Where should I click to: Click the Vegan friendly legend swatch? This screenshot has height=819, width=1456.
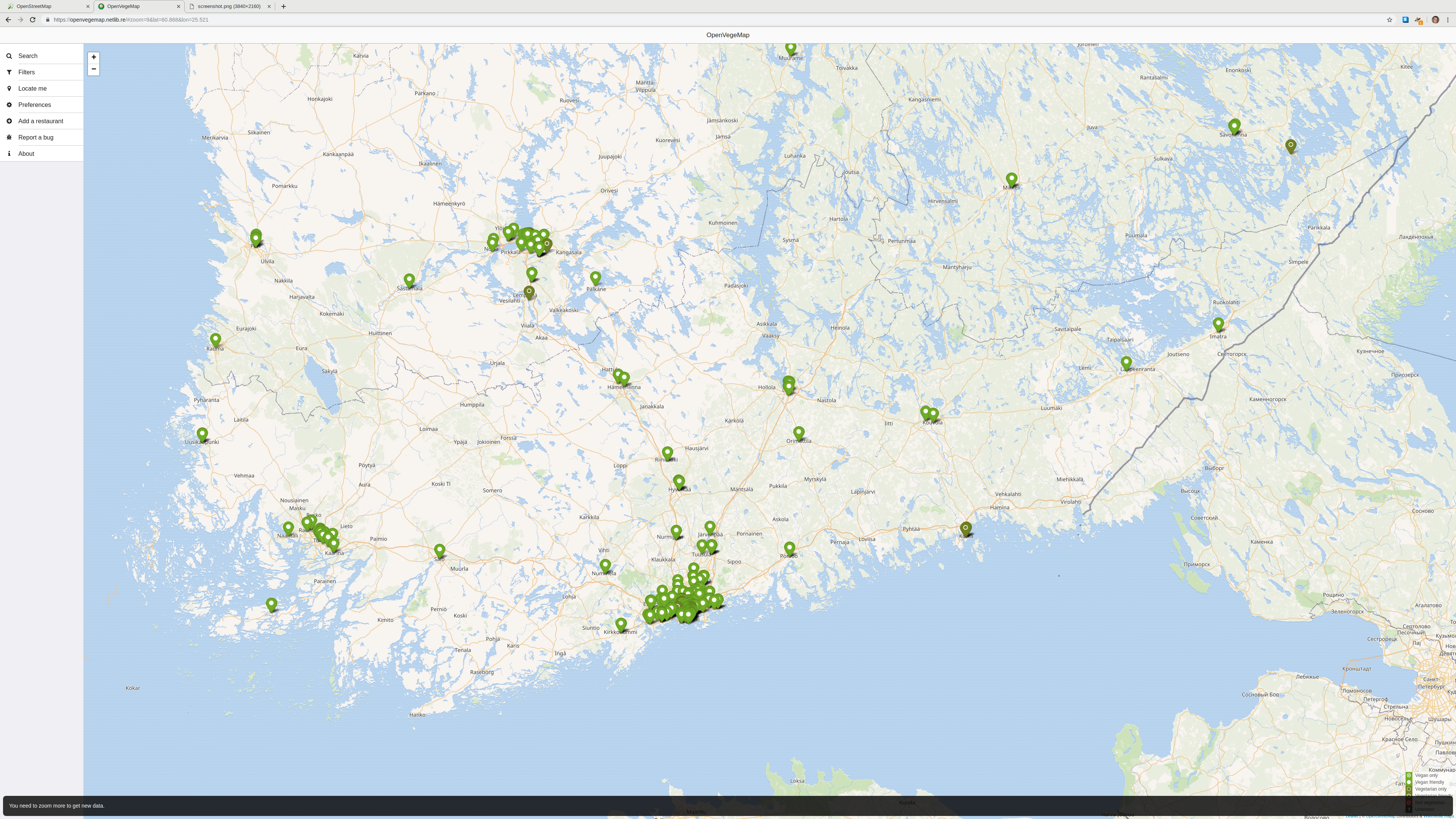point(1409,782)
